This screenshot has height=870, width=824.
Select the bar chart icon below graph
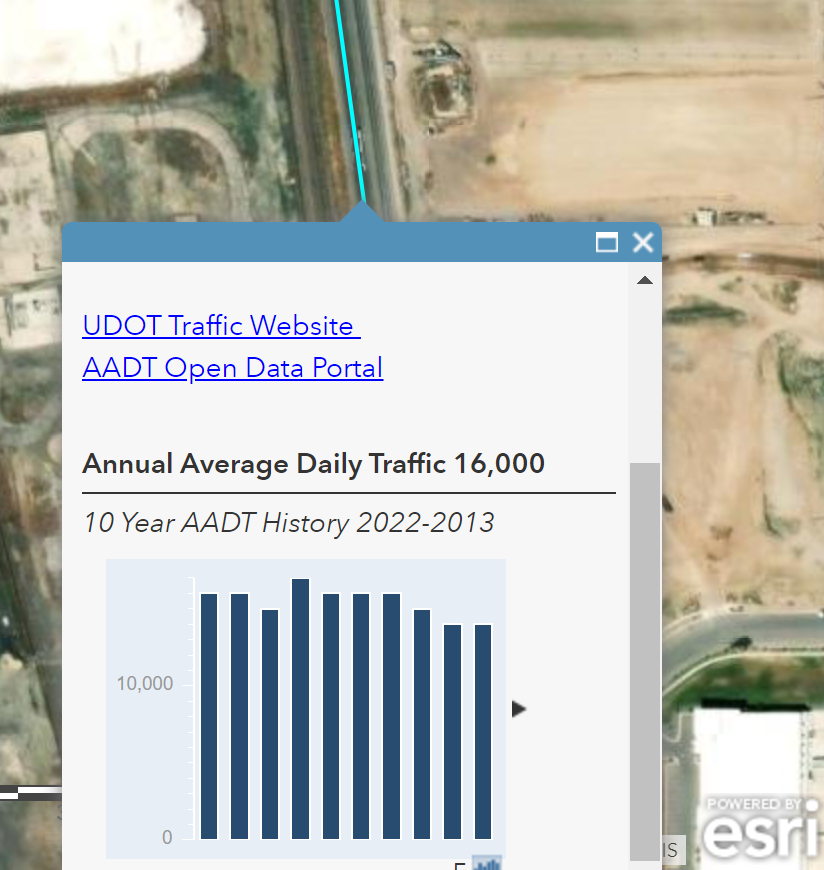[x=487, y=863]
